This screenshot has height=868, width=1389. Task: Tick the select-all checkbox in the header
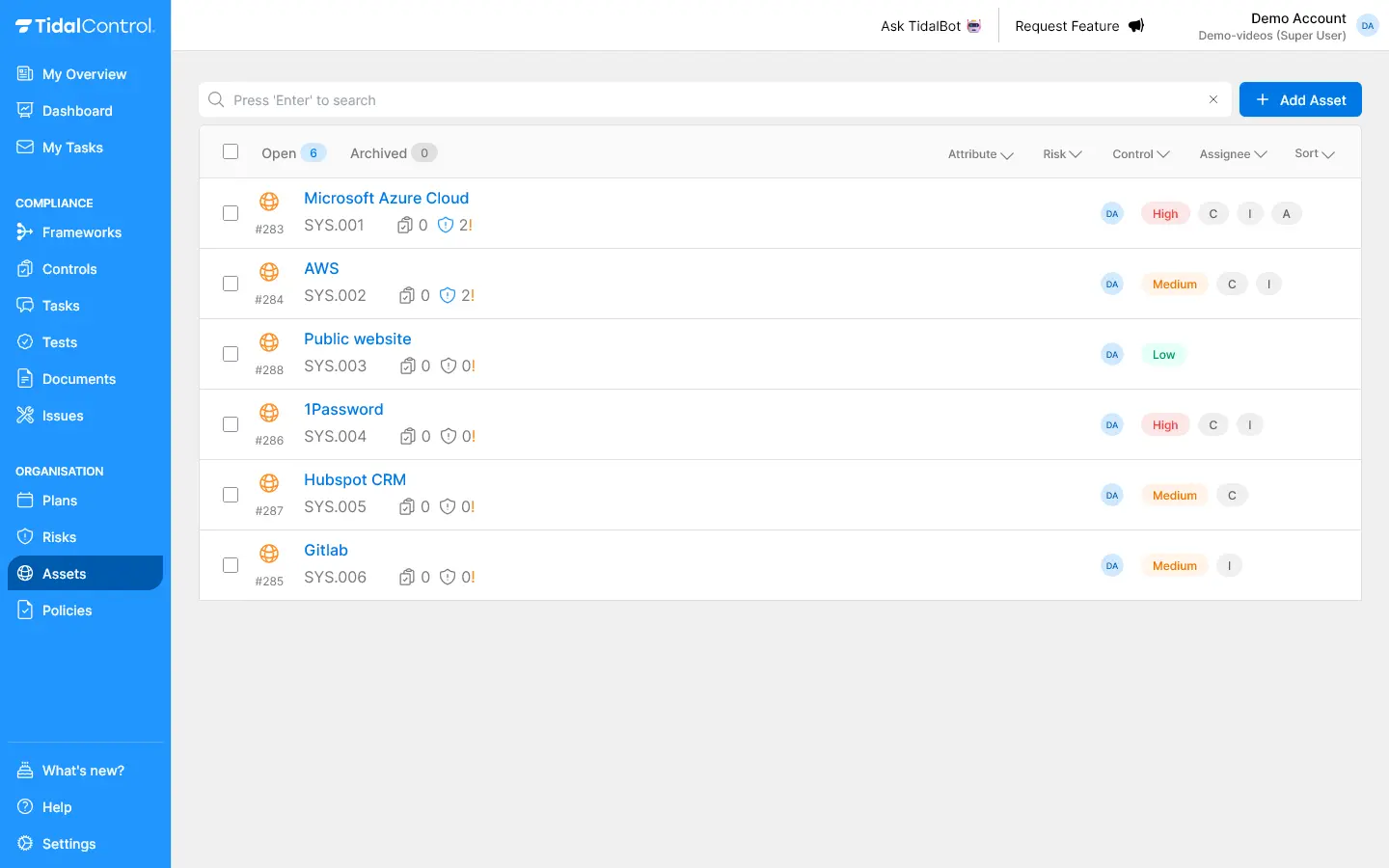point(231,151)
